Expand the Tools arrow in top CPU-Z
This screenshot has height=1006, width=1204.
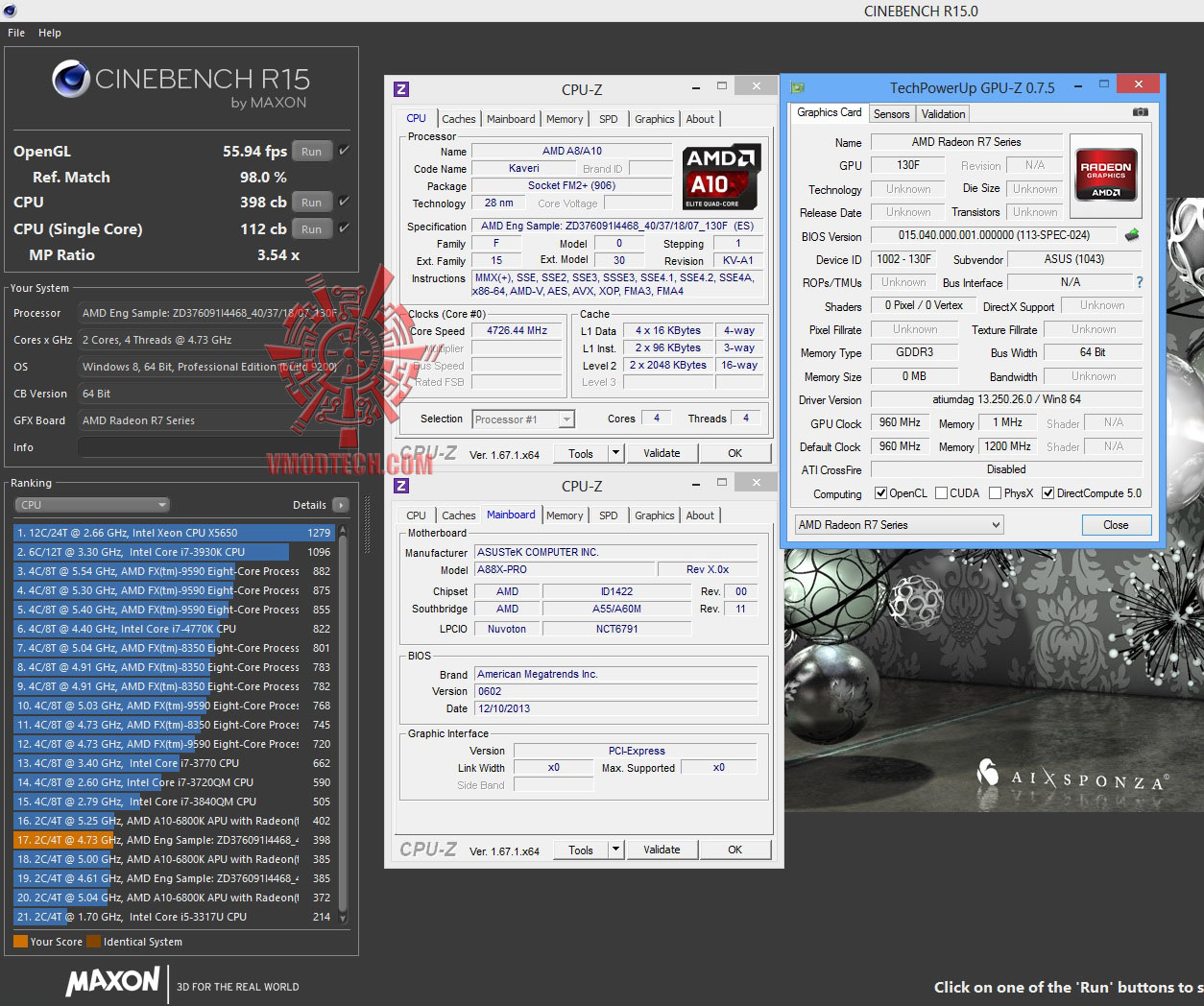coord(615,453)
